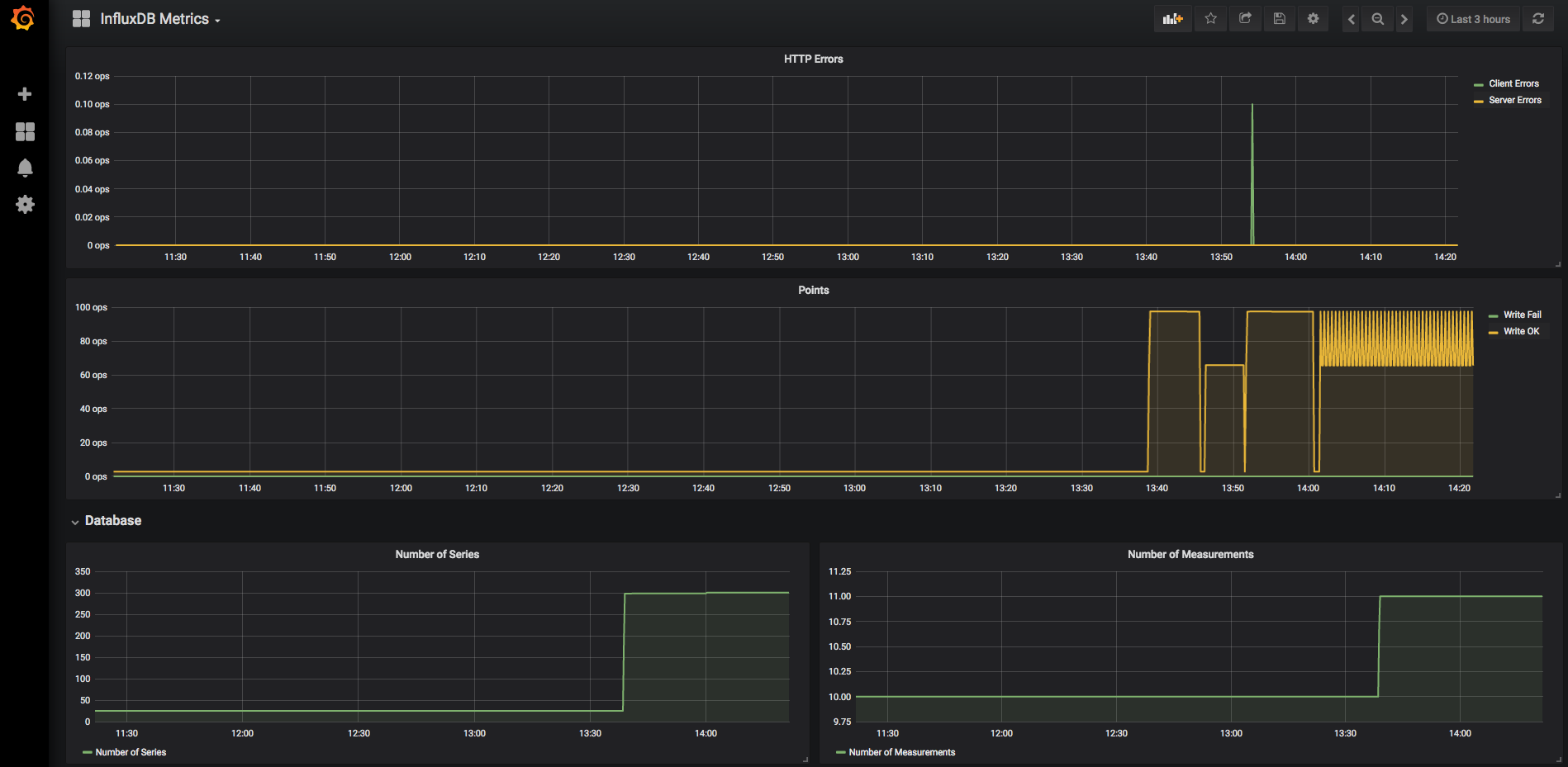The width and height of the screenshot is (1568, 767).
Task: Open the Points panel title menu
Action: [813, 290]
